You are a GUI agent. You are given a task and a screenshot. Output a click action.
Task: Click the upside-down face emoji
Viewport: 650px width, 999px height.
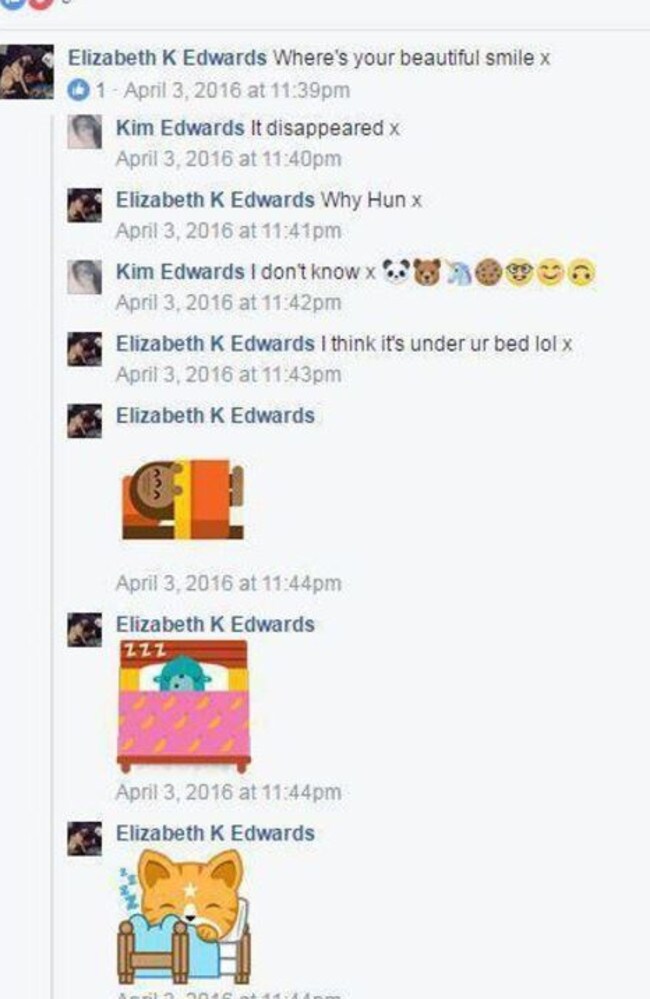click(581, 273)
